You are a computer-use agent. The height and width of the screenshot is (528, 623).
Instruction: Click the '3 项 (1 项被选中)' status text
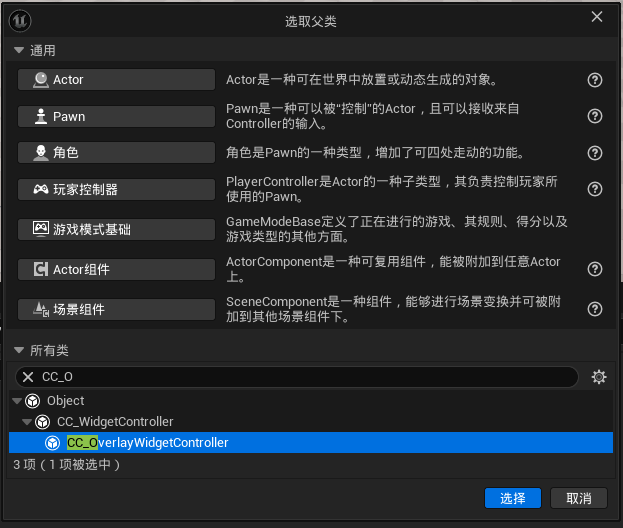click(67, 464)
